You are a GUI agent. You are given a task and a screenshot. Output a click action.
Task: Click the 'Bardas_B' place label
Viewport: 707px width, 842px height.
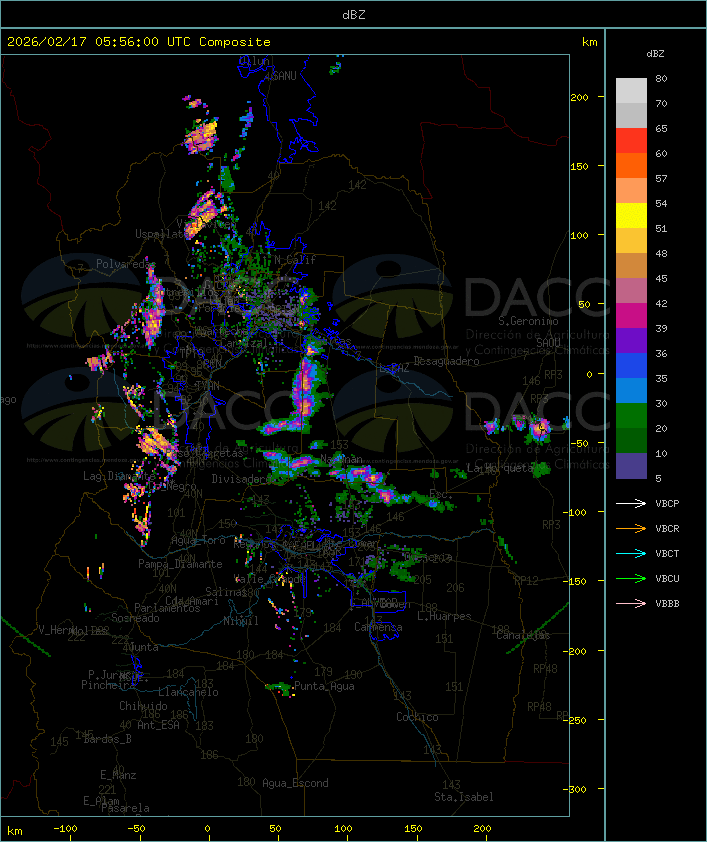108,739
